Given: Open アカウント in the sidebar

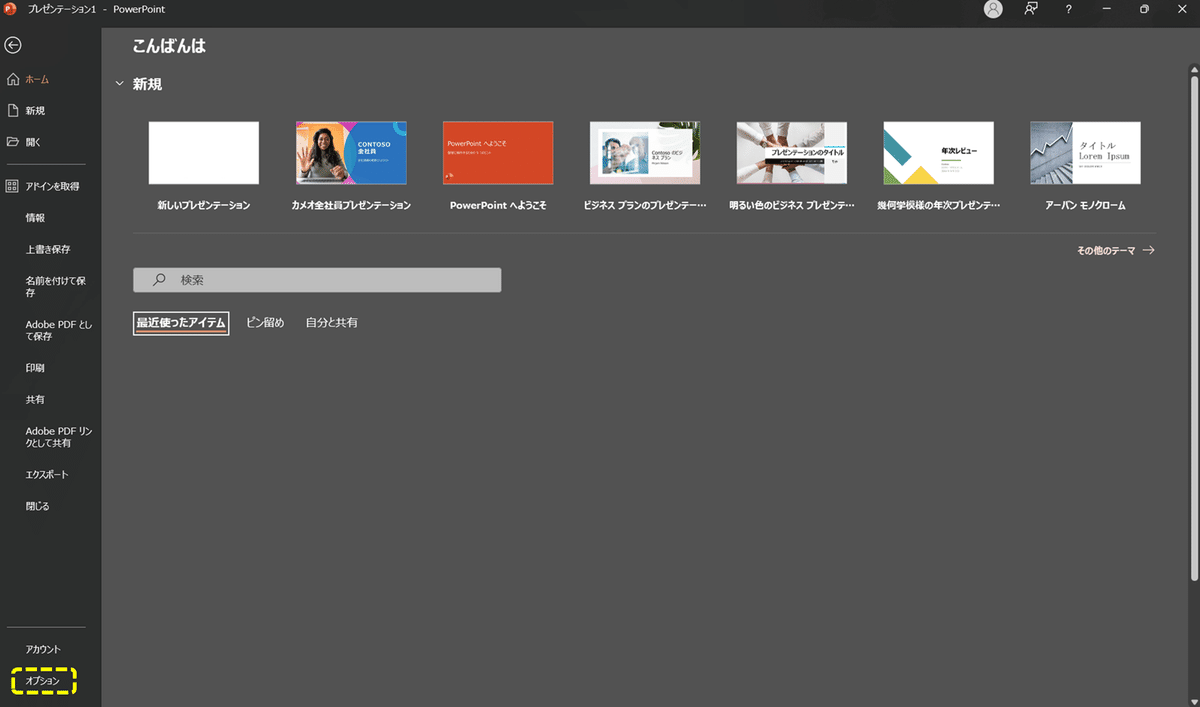Looking at the screenshot, I should pyautogui.click(x=43, y=650).
